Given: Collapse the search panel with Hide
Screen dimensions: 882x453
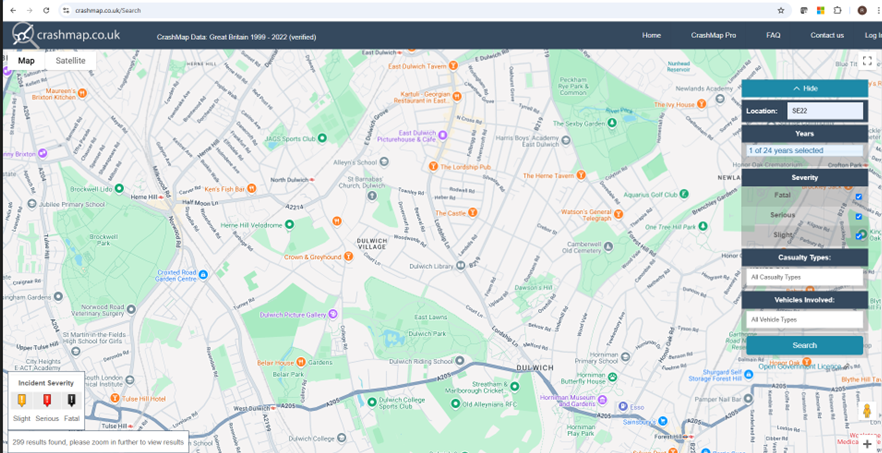Looking at the screenshot, I should (804, 88).
